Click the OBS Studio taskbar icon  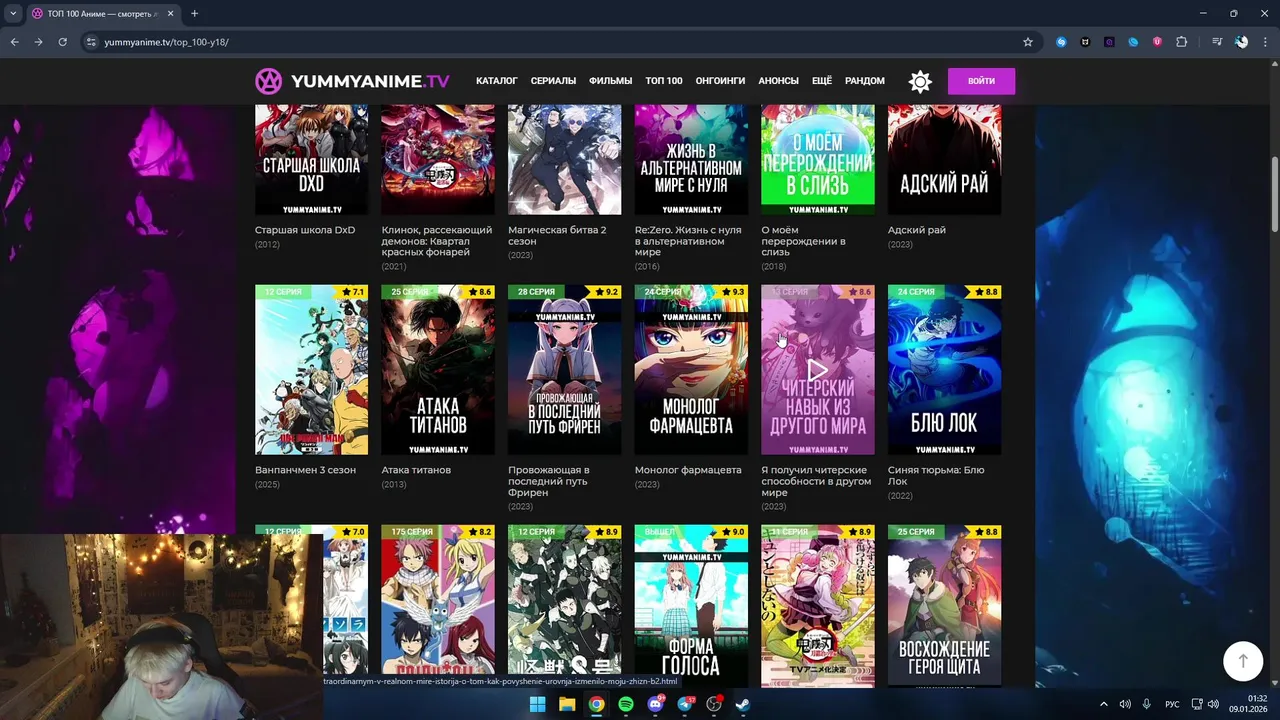pos(714,704)
